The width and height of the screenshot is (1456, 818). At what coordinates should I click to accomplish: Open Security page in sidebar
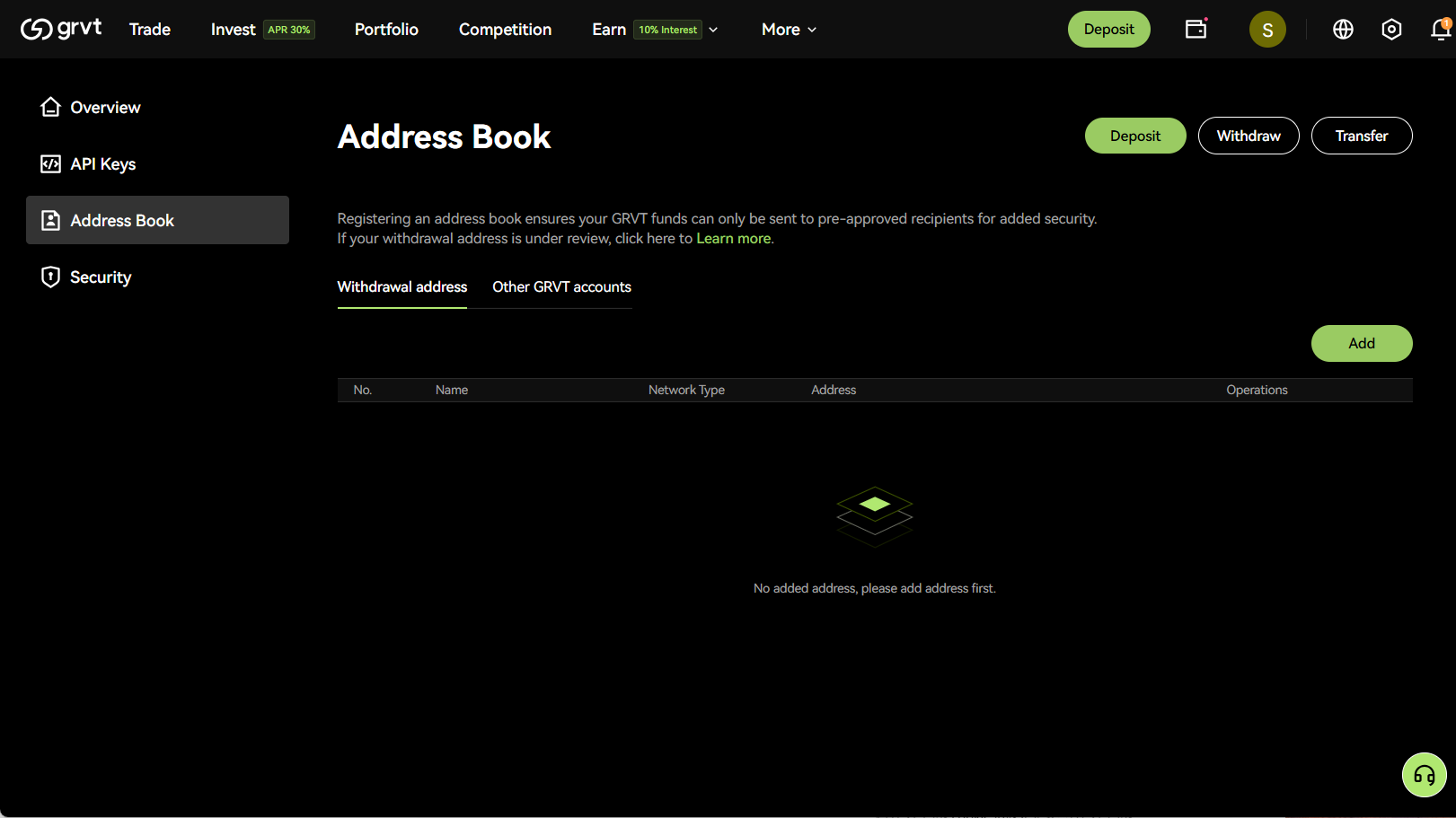[101, 277]
